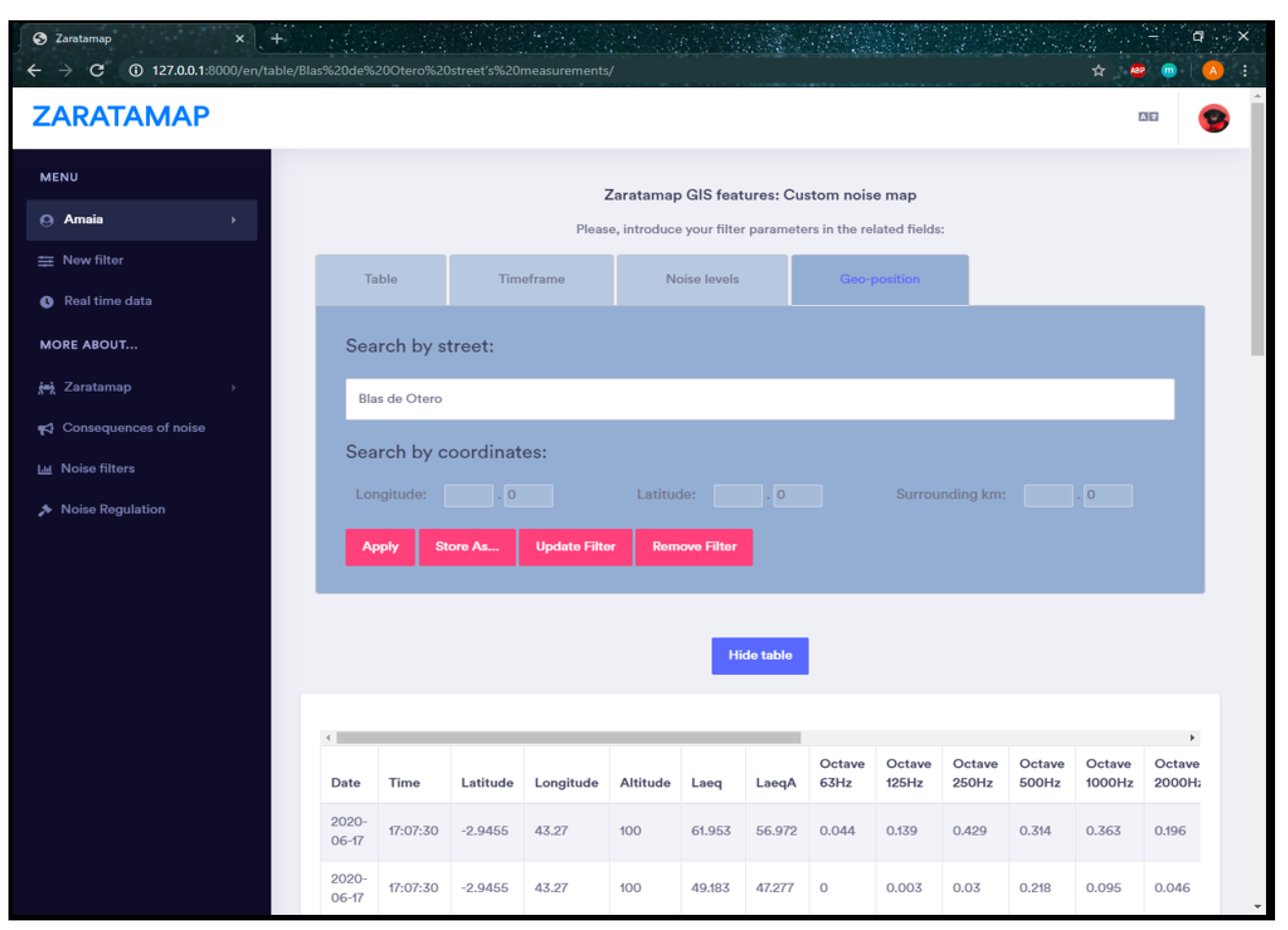Click the Real time data clock icon

point(47,303)
